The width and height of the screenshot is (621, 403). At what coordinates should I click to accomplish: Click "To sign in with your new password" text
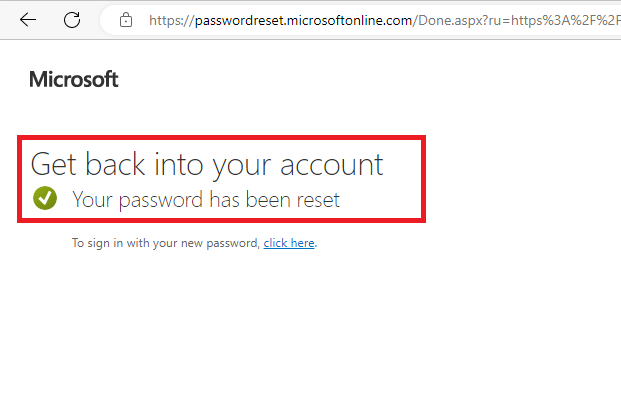click(x=165, y=243)
